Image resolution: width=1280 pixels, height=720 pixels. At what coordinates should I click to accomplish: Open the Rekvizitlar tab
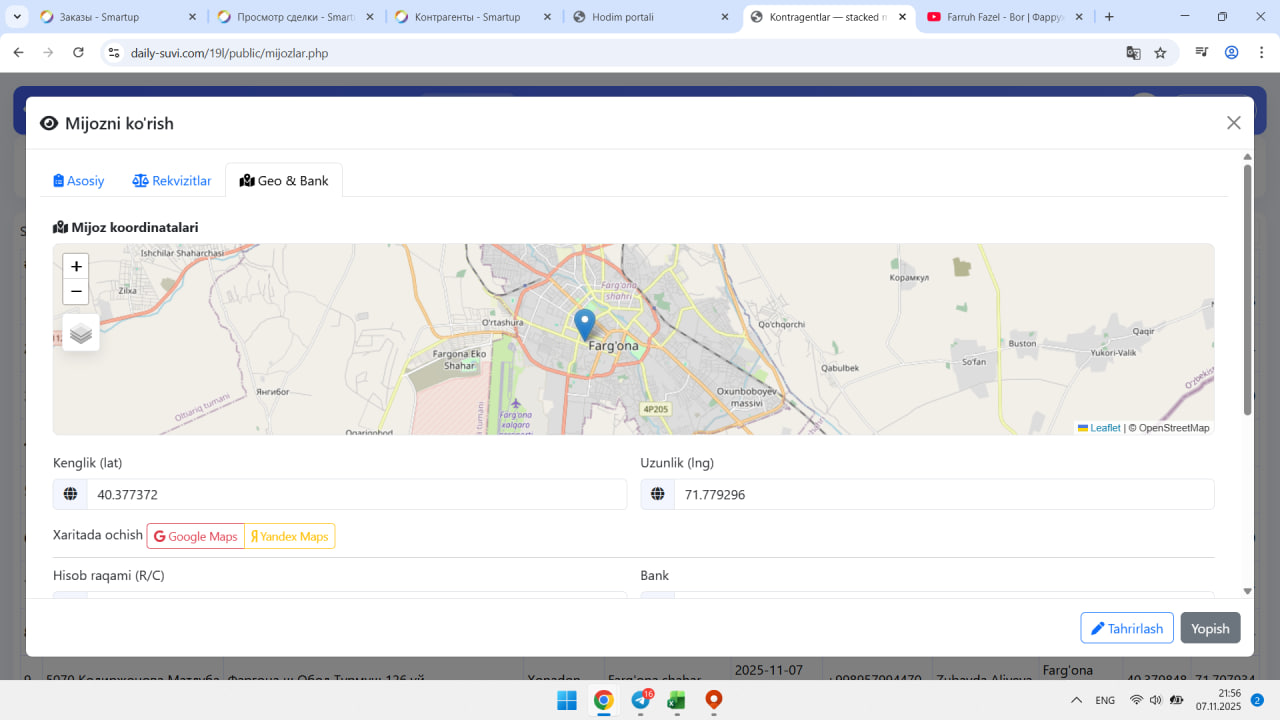click(x=172, y=181)
